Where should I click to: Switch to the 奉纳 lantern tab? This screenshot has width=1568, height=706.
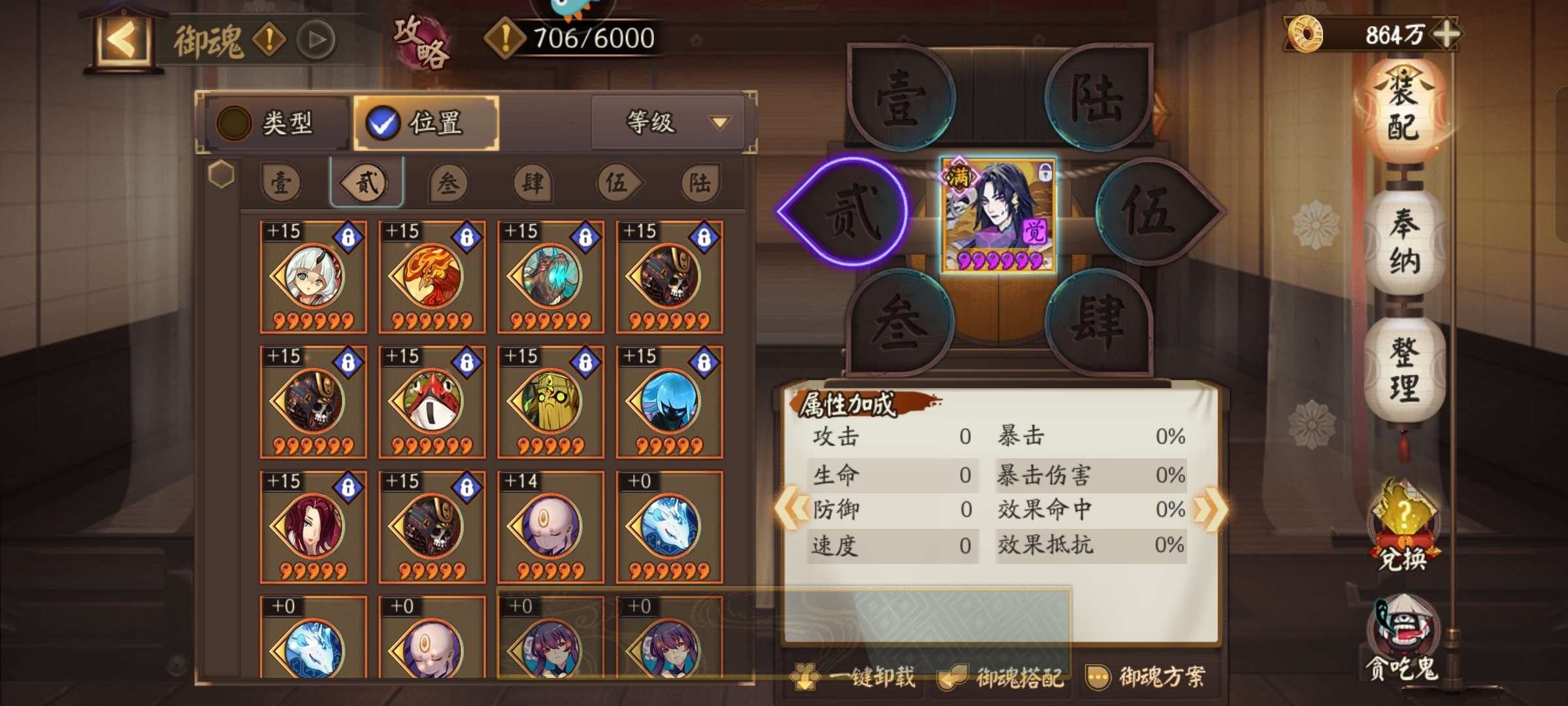[x=1405, y=243]
